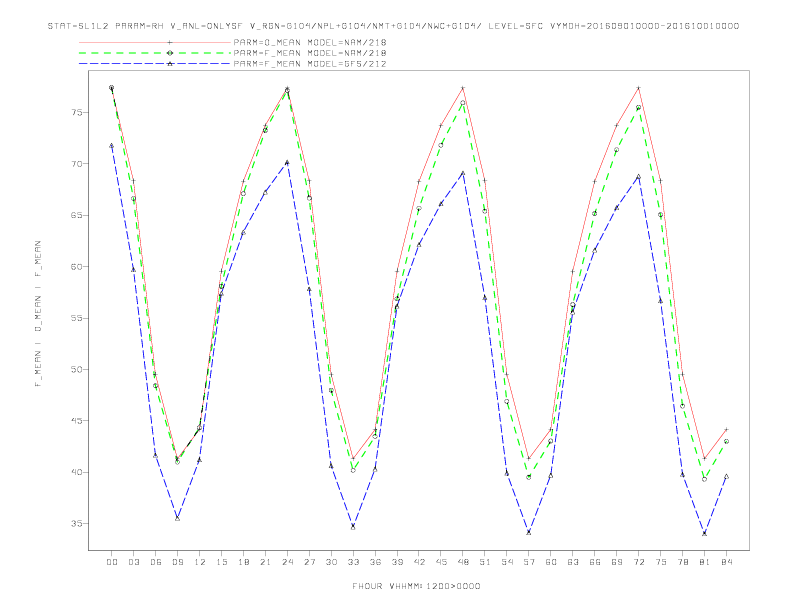Click the green NAM circle marker at hour 72
The width and height of the screenshot is (792, 612).
[638, 108]
